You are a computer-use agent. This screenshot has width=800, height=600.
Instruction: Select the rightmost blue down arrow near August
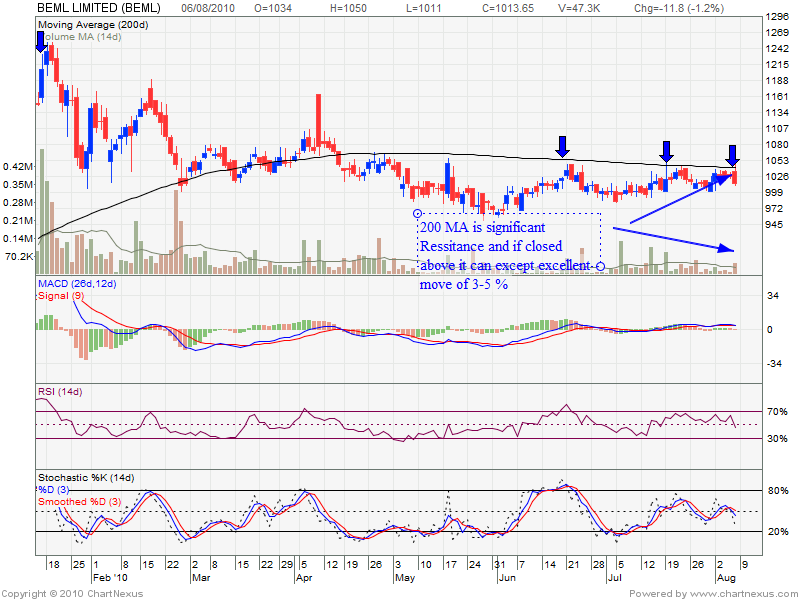click(732, 155)
